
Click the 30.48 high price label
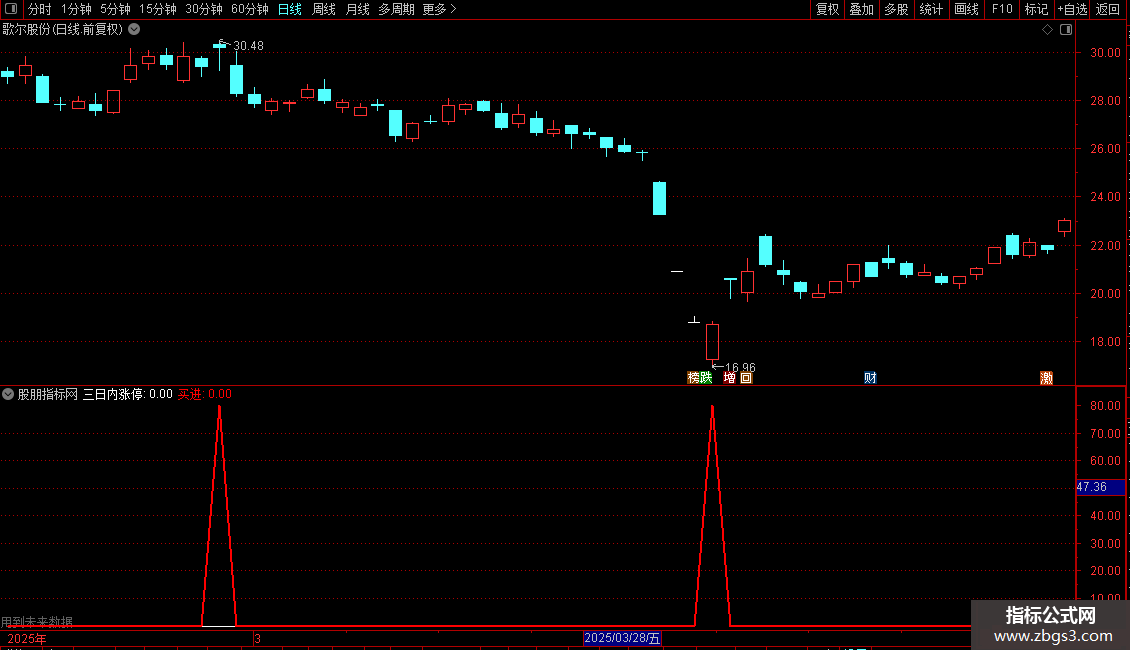249,46
